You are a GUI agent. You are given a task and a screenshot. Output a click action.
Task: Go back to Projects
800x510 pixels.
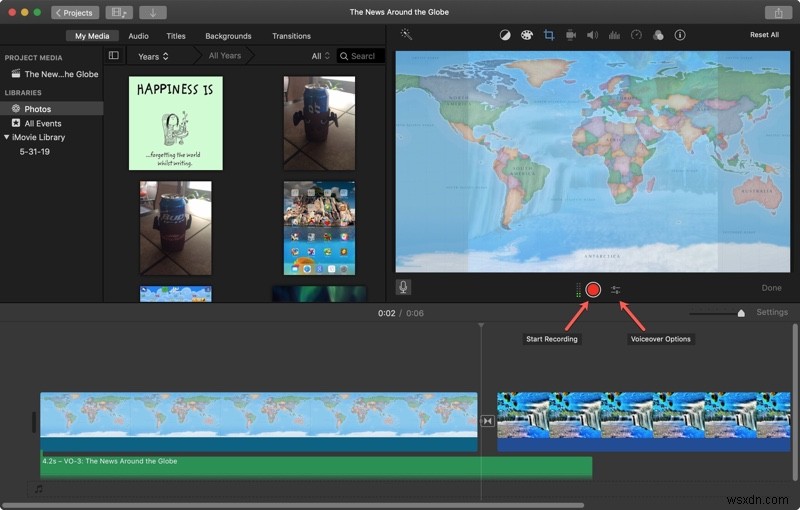coord(73,12)
